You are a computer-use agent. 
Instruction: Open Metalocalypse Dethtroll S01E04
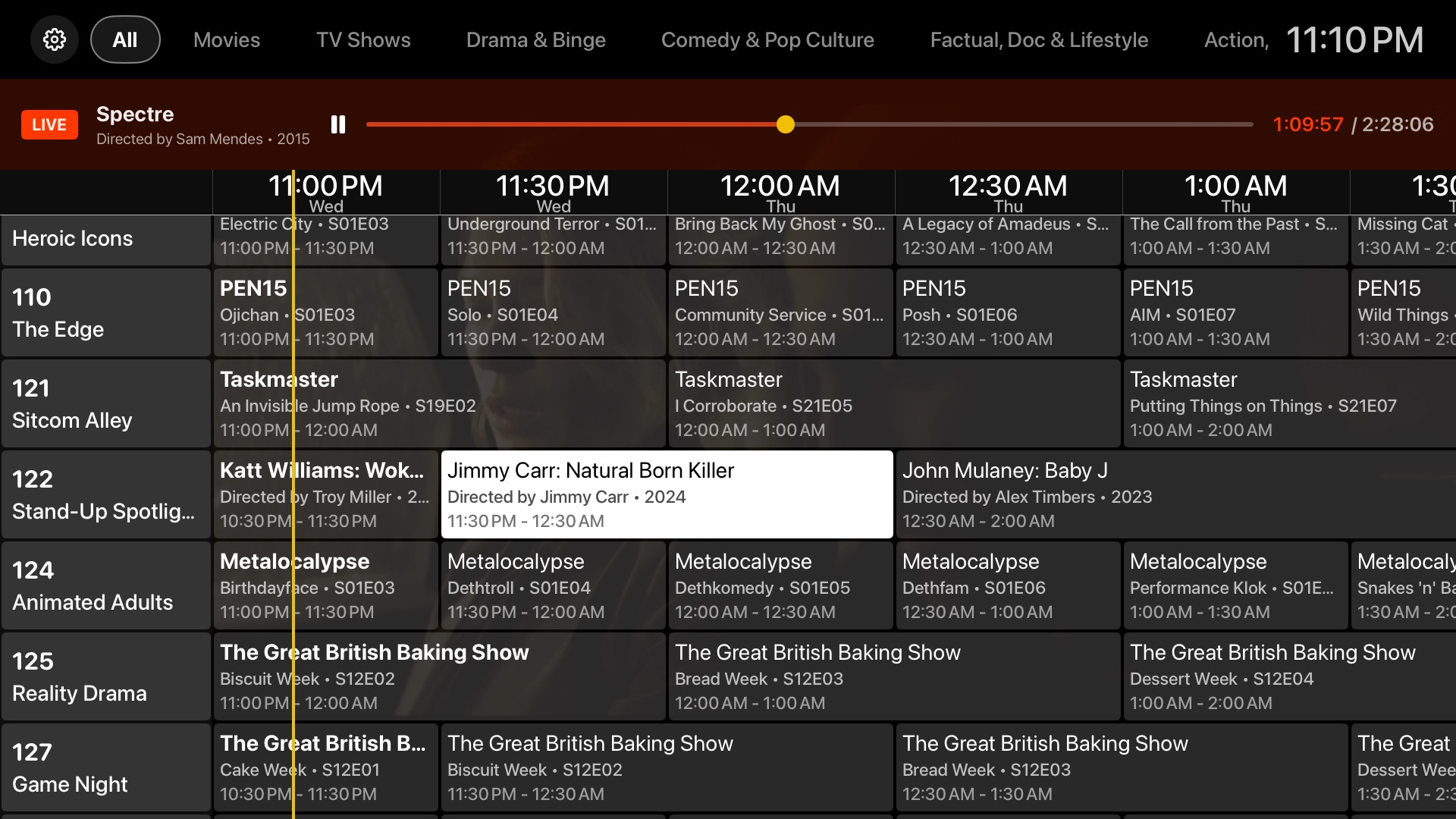(x=554, y=585)
